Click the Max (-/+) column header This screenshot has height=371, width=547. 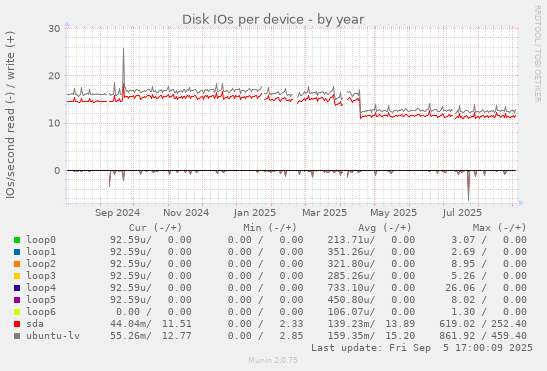pos(499,228)
